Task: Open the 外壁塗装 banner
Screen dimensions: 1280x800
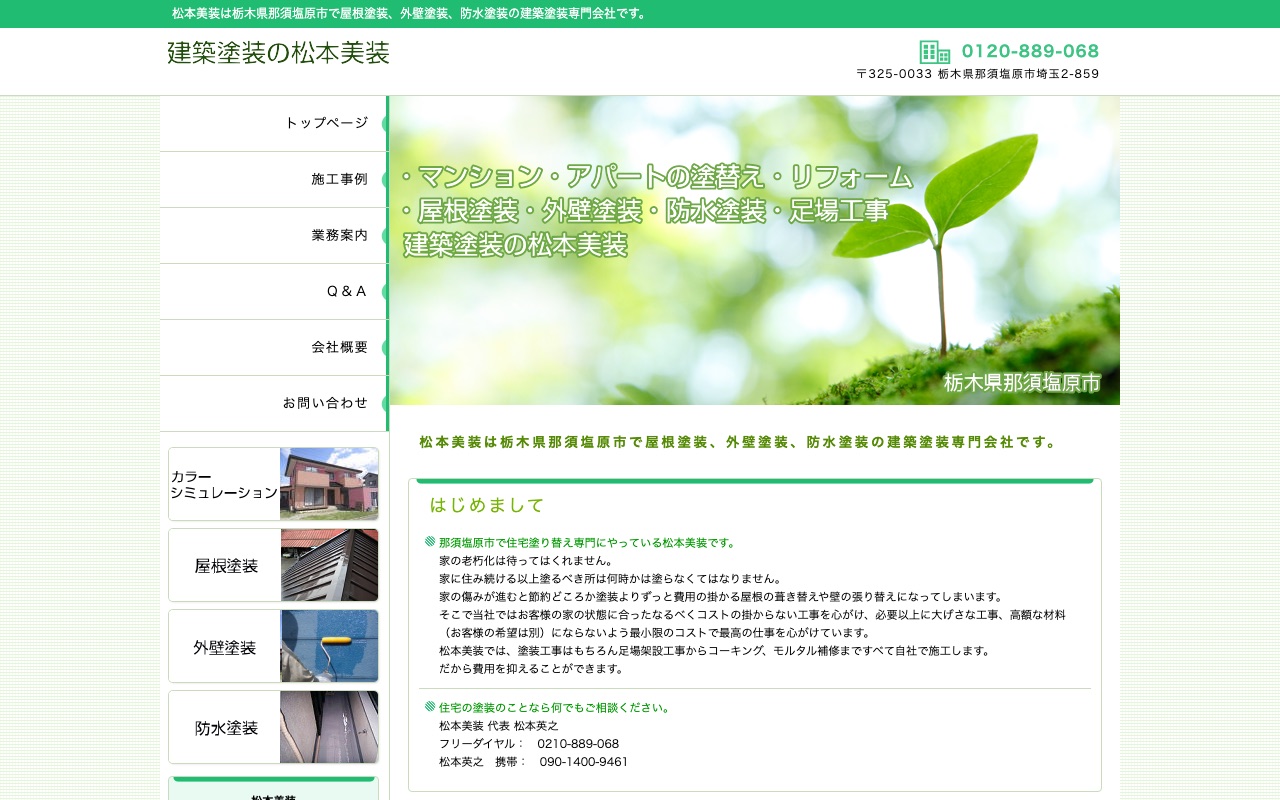Action: click(x=273, y=646)
